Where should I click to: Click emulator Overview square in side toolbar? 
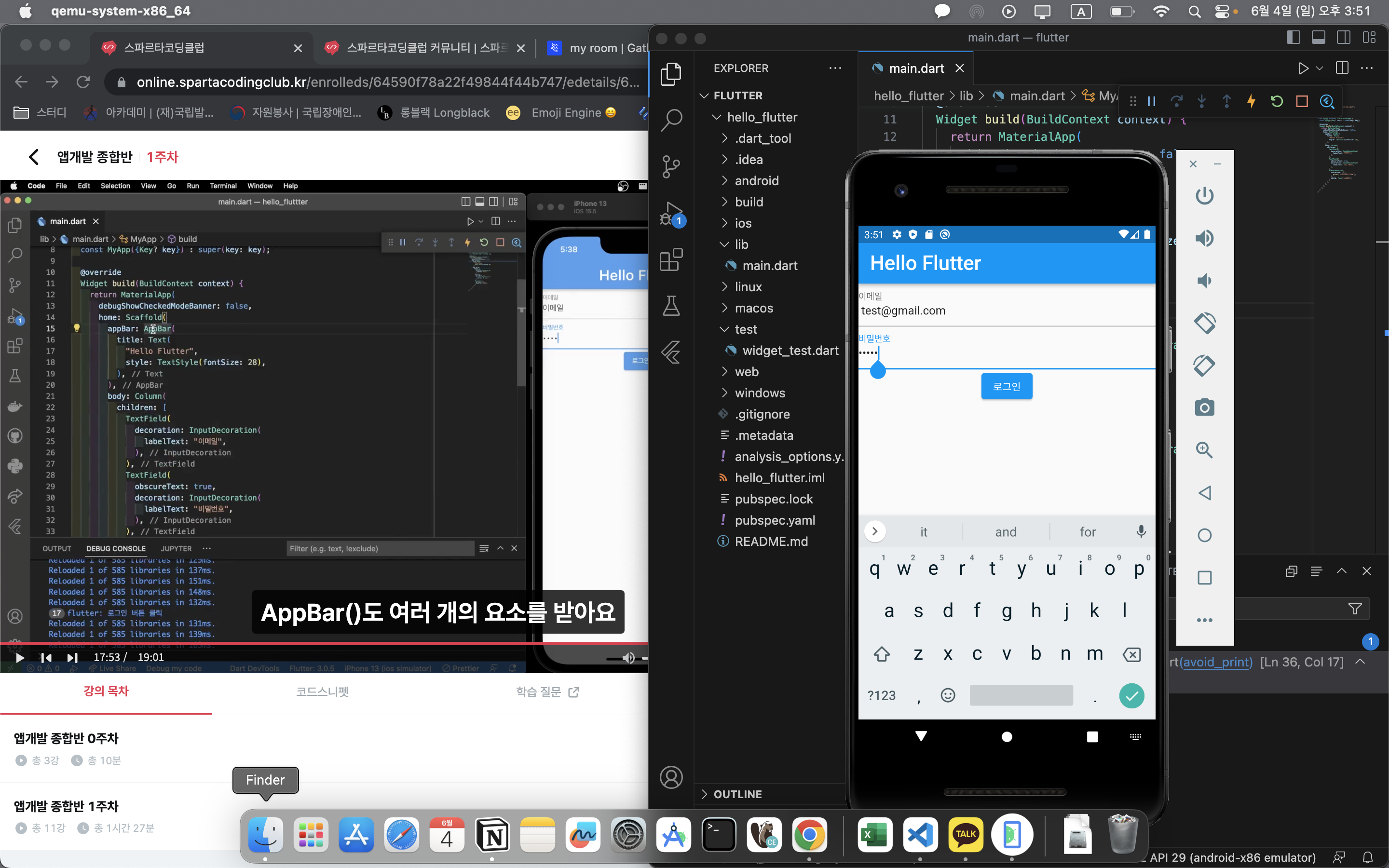coord(1204,578)
